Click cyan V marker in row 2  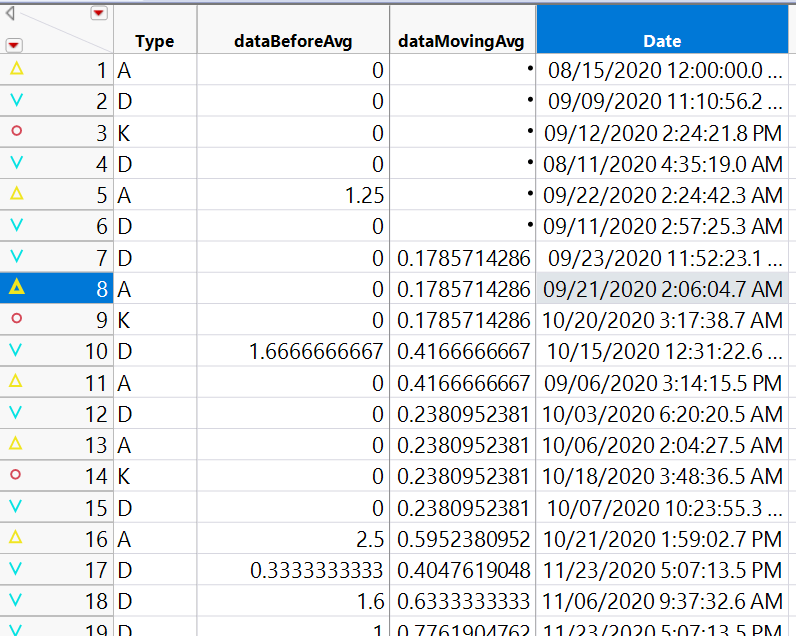(16, 100)
